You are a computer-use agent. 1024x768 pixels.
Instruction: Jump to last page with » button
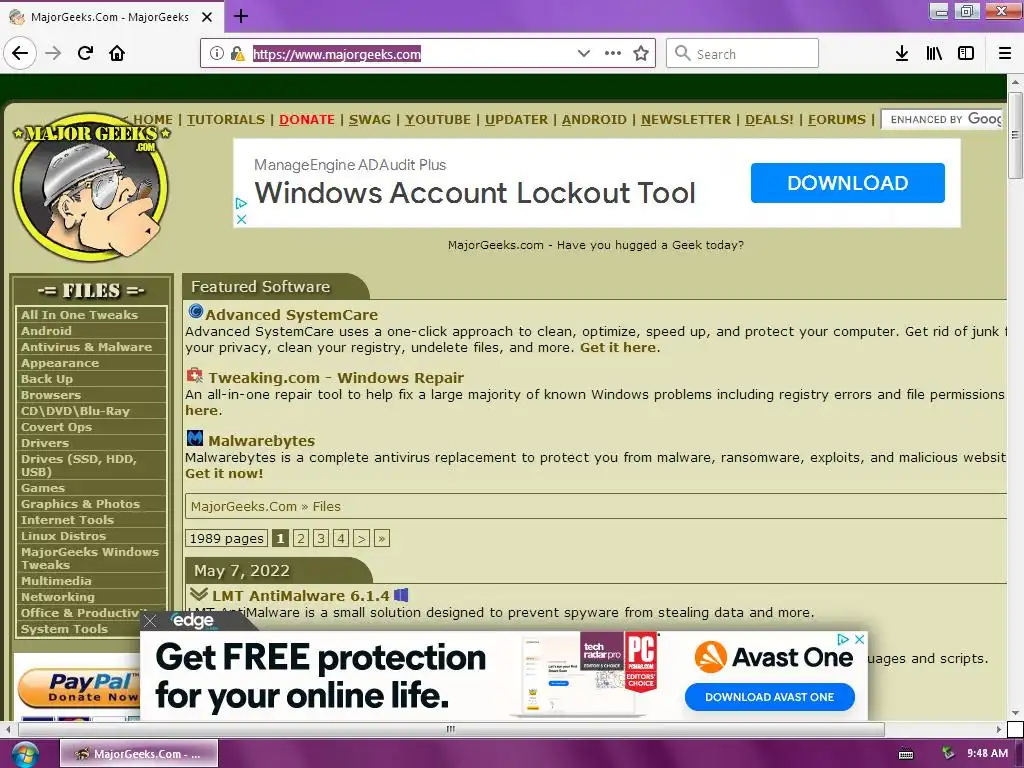coord(382,538)
